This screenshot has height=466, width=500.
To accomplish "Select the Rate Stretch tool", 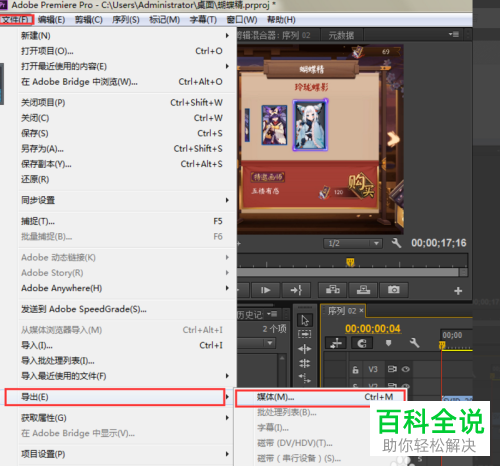I will [x=305, y=378].
